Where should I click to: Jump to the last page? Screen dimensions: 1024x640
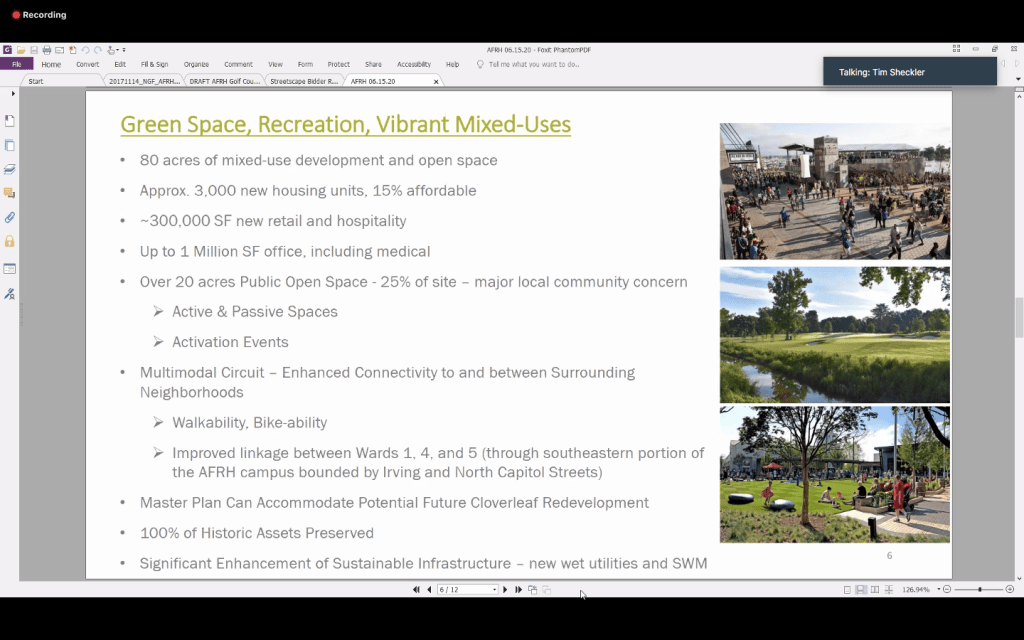pyautogui.click(x=518, y=590)
